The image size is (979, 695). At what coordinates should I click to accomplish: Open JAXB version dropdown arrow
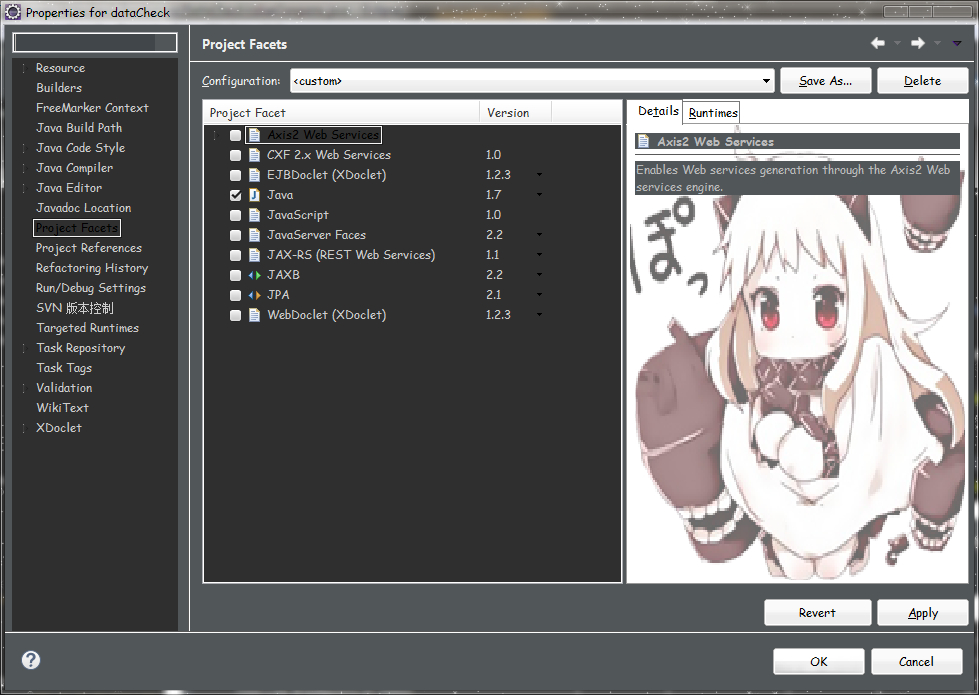pos(539,275)
